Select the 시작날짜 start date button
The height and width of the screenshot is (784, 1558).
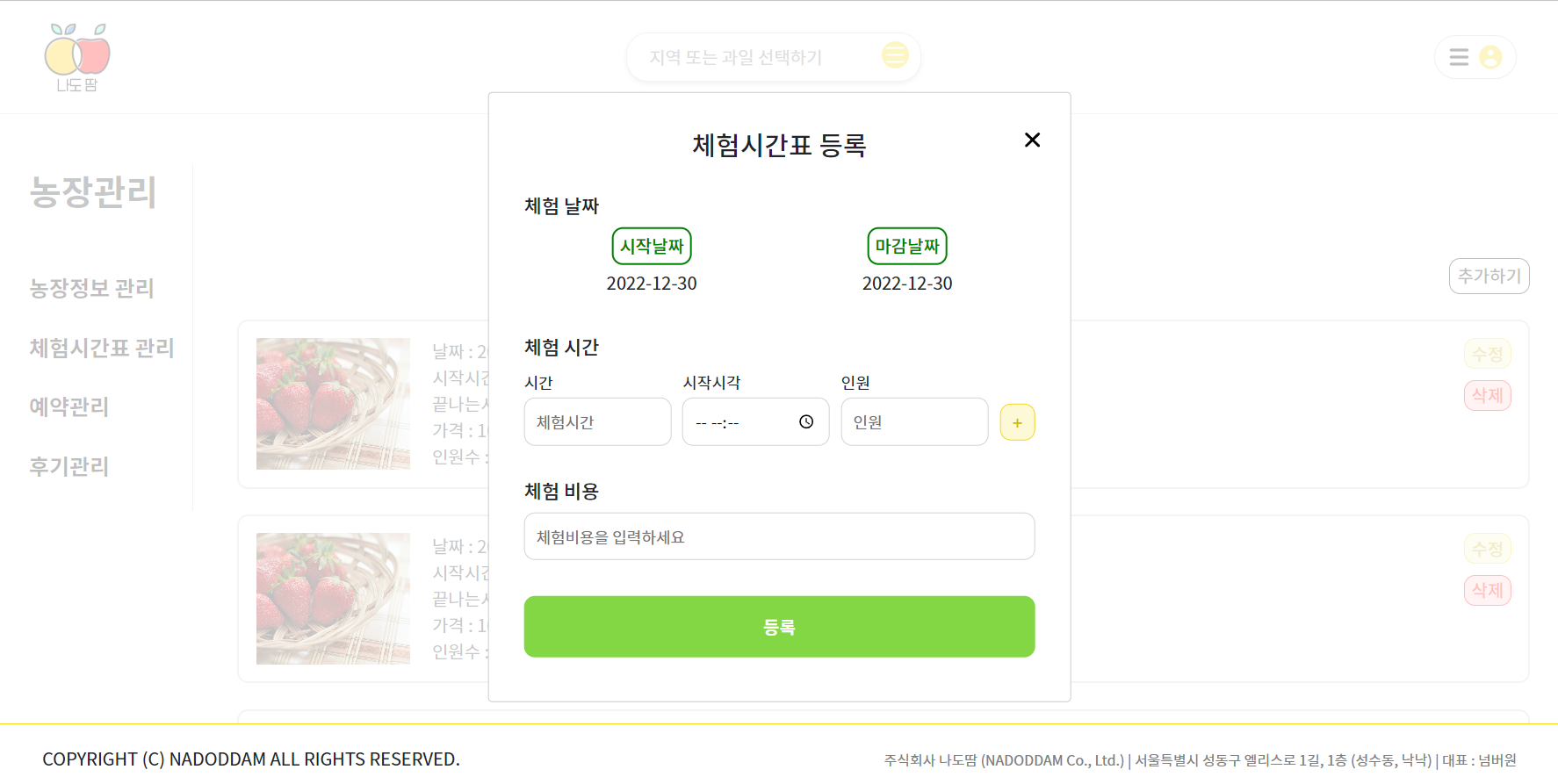[x=651, y=246]
